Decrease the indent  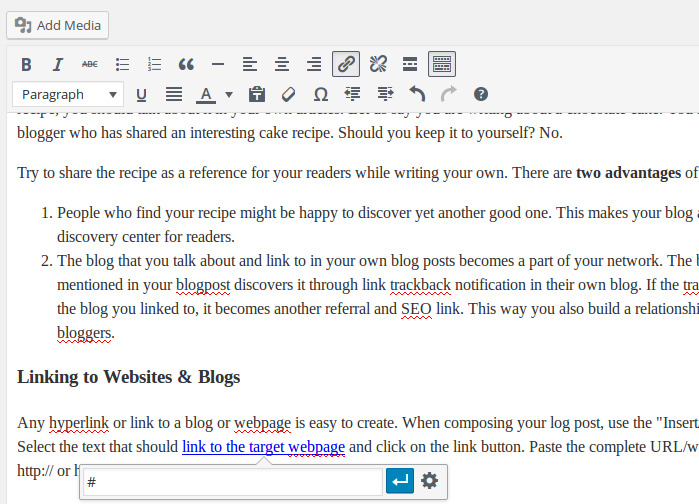353,94
